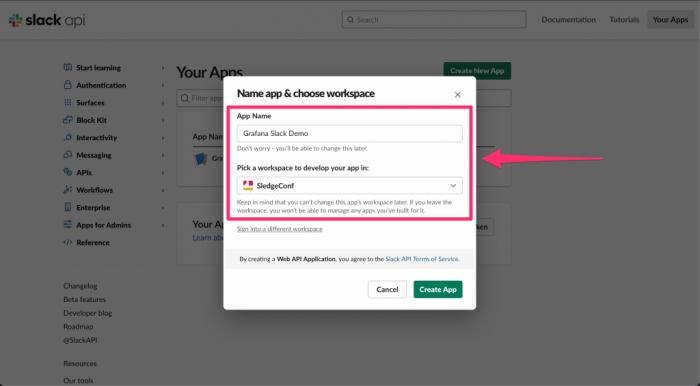Open the Authentication sidebar item
This screenshot has height=386, width=700.
tap(101, 85)
